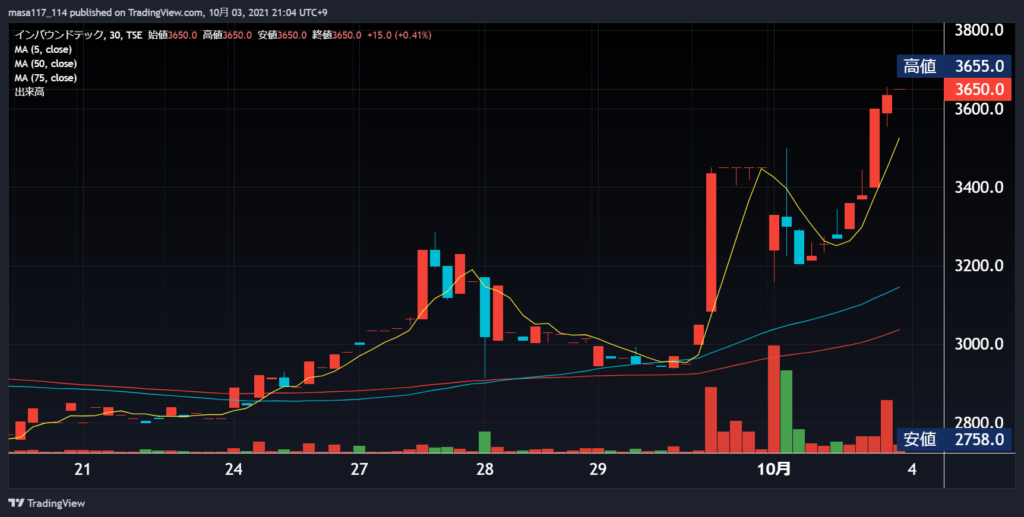Click the TradingView logo at bottom left

[46, 503]
